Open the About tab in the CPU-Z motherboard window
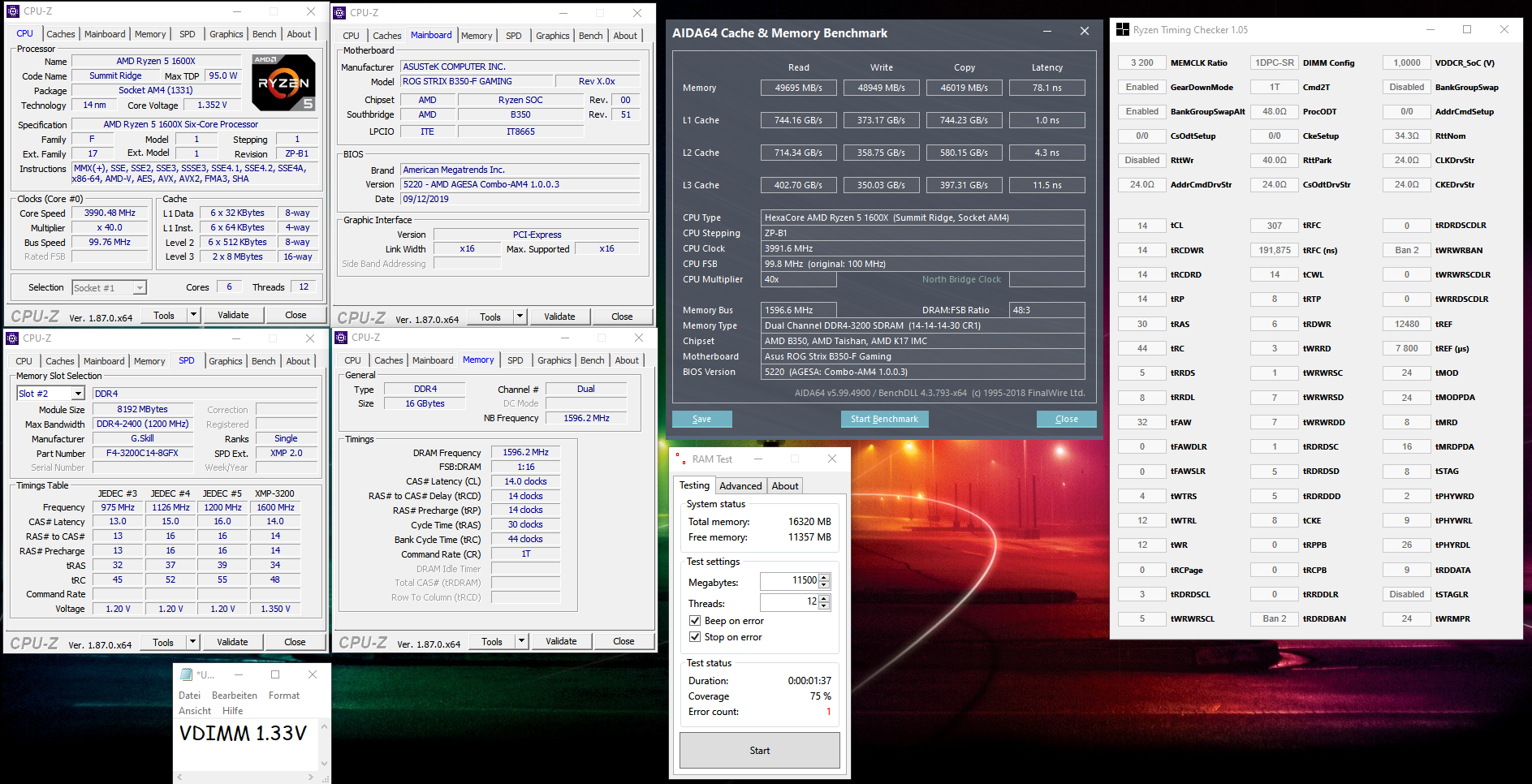This screenshot has width=1532, height=784. pos(625,36)
